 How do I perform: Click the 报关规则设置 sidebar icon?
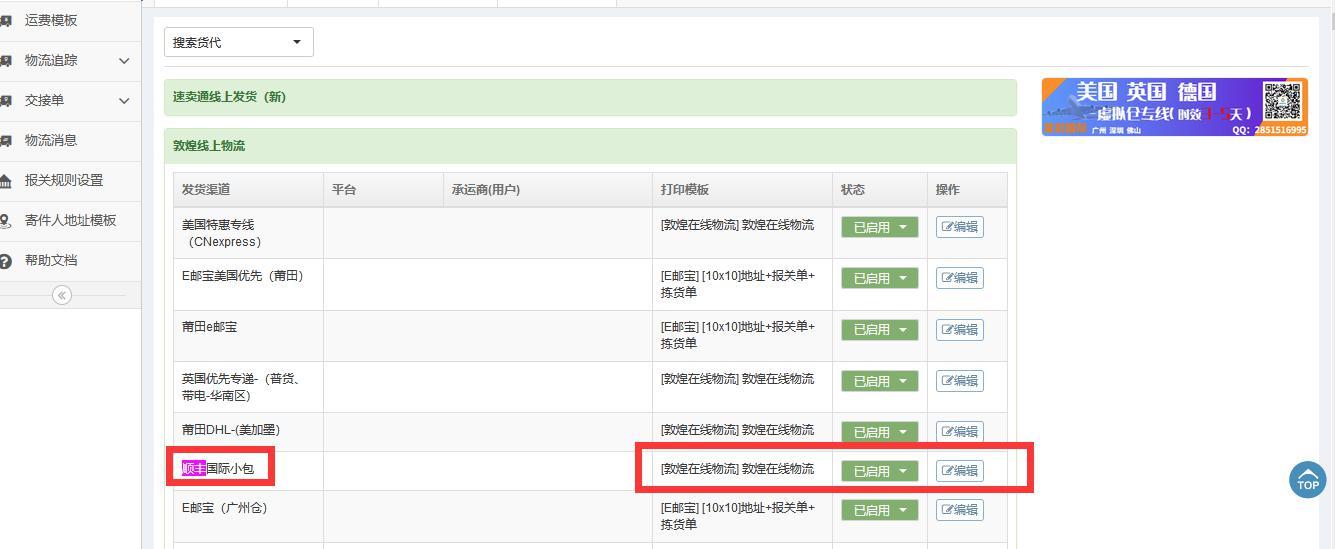click(6, 180)
